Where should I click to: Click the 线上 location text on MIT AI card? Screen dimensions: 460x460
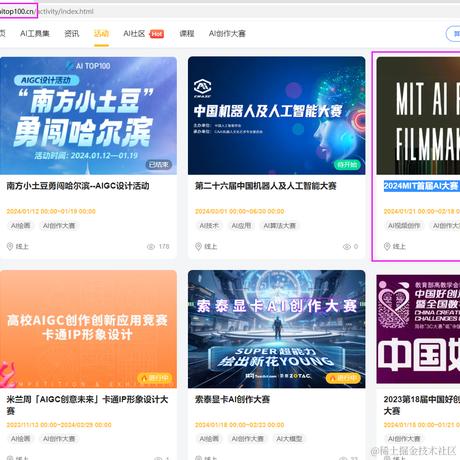pos(399,246)
